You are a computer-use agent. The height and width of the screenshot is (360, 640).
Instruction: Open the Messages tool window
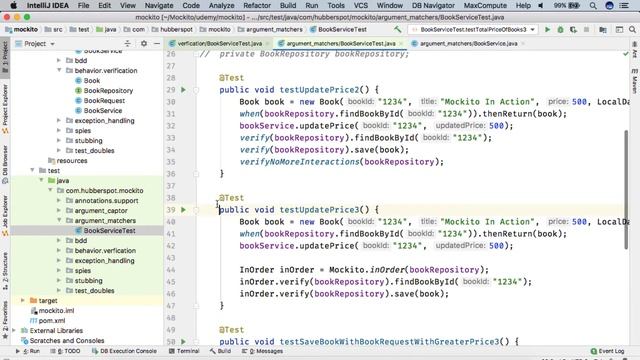[262, 351]
